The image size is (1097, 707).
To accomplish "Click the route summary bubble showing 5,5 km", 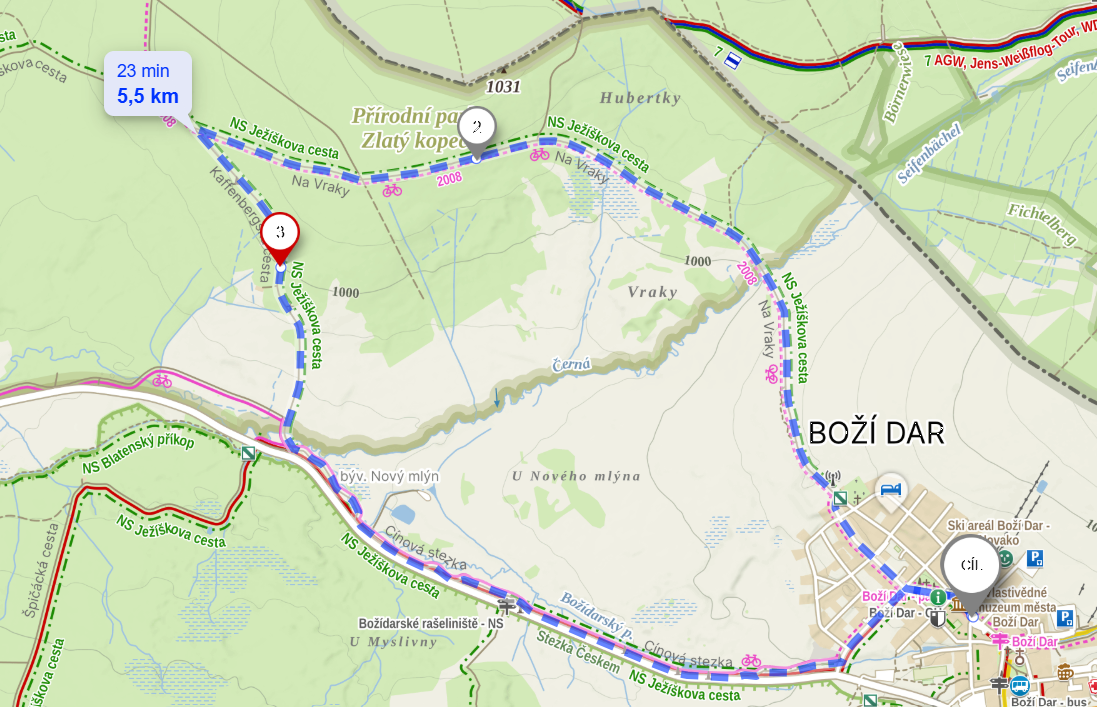I will coord(148,83).
